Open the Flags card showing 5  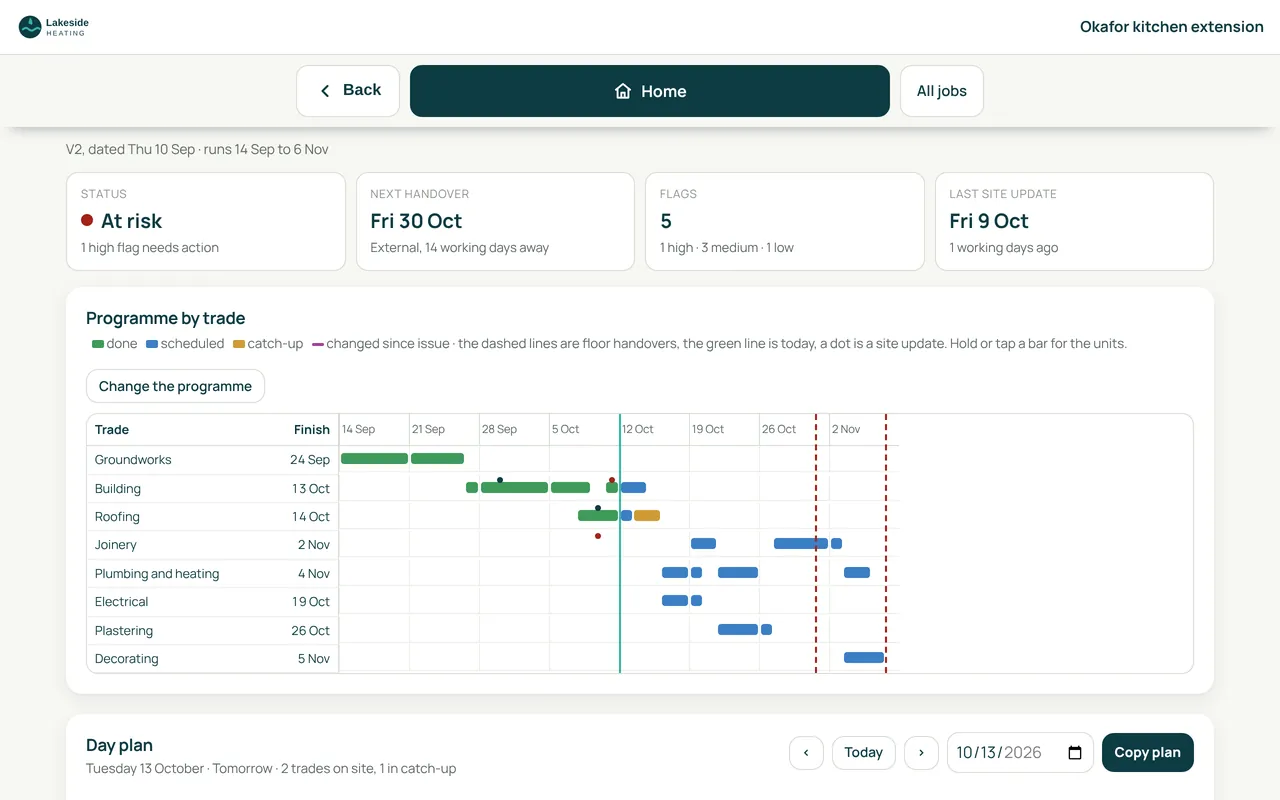(x=785, y=221)
